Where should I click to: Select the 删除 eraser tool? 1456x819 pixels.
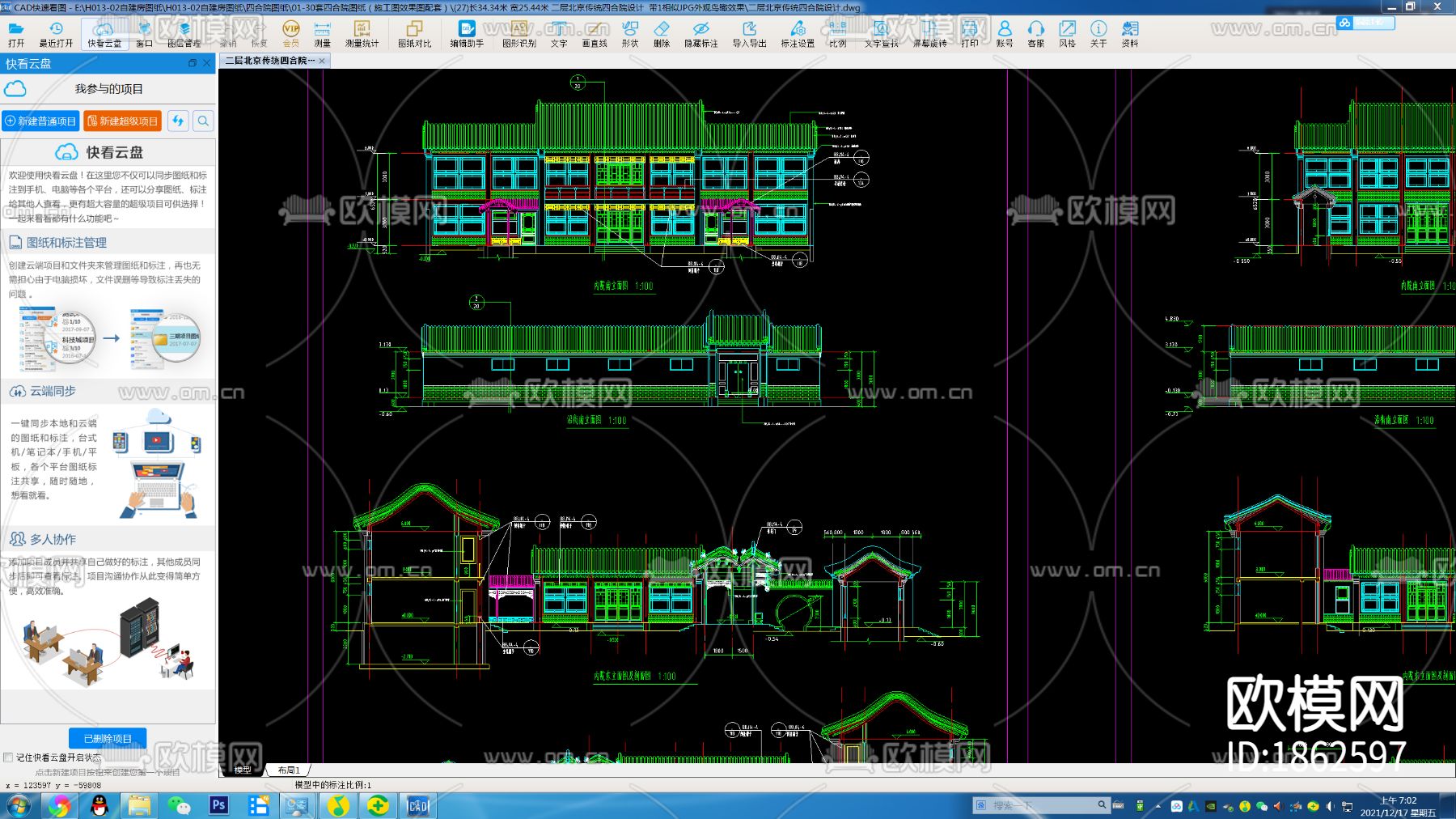pos(662,33)
